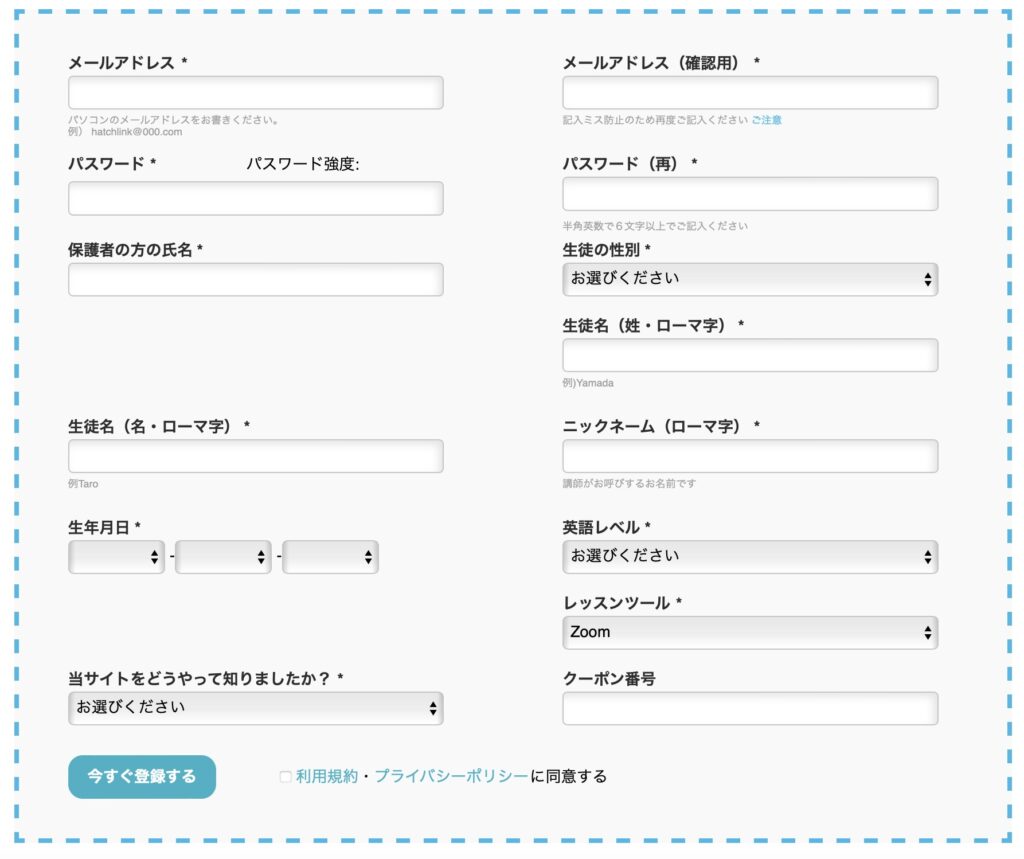
Task: Click the 今すぐ登録する button
Action: tap(142, 776)
